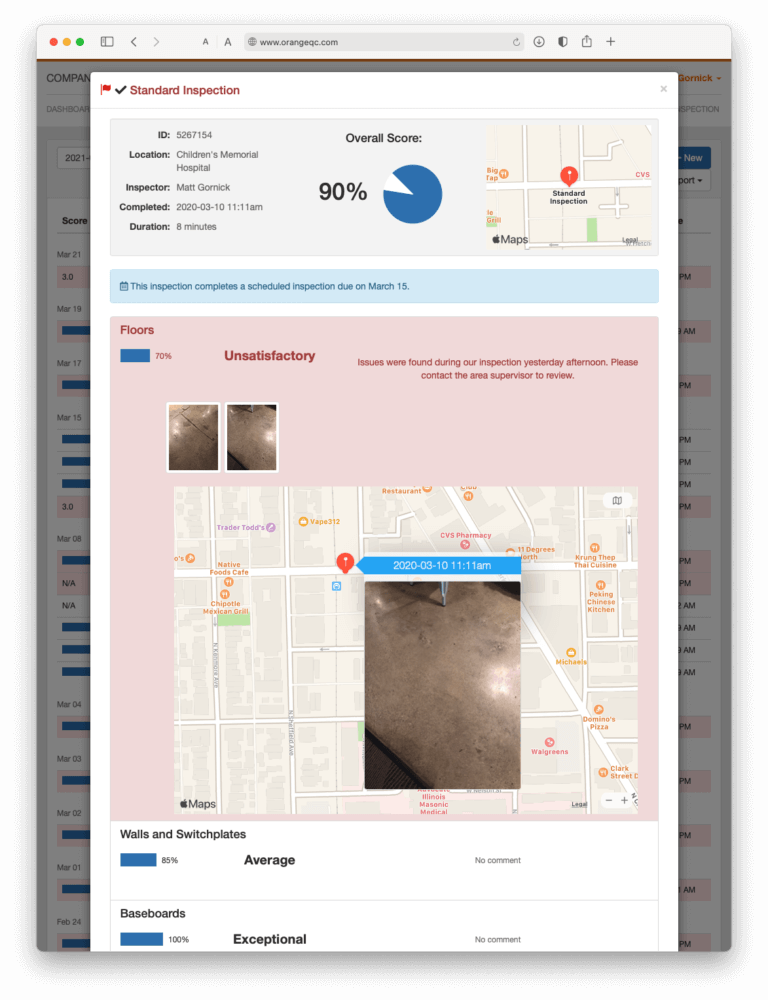Image resolution: width=768 pixels, height=1000 pixels.
Task: Open the Share icon in toolbar
Action: tap(587, 41)
